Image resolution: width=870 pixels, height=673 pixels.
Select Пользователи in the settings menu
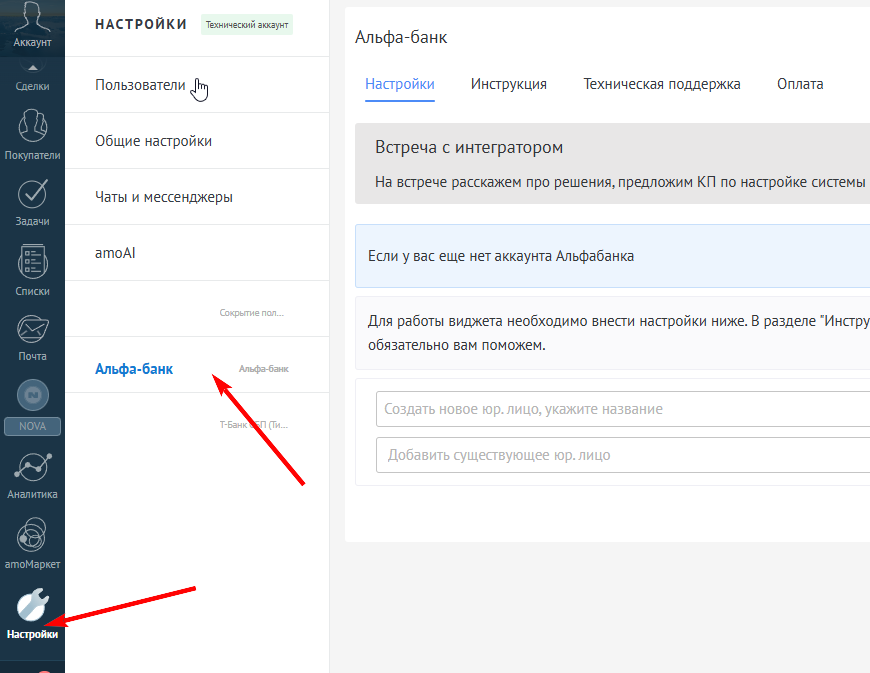point(140,85)
